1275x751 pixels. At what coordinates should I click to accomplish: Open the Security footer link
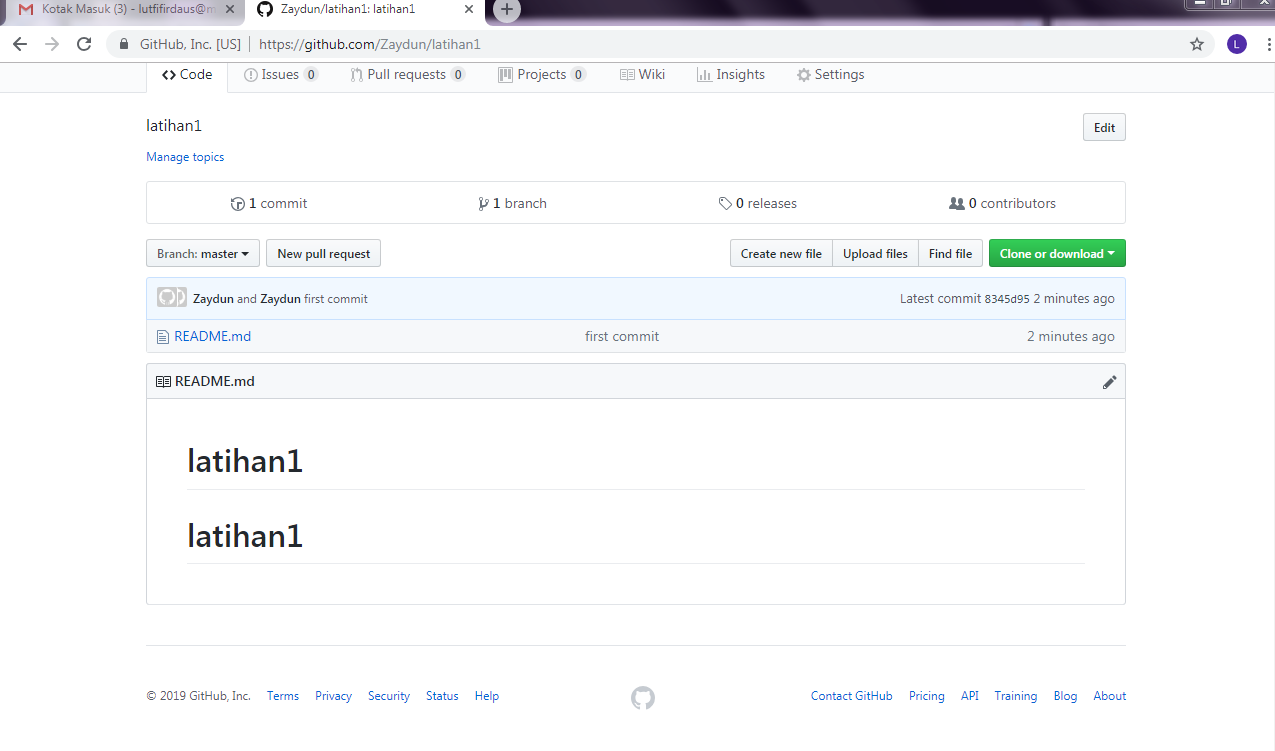tap(389, 696)
